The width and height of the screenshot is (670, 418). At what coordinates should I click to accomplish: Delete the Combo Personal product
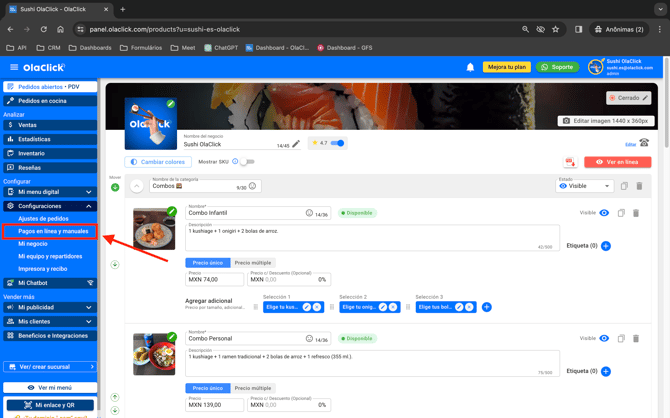click(636, 339)
